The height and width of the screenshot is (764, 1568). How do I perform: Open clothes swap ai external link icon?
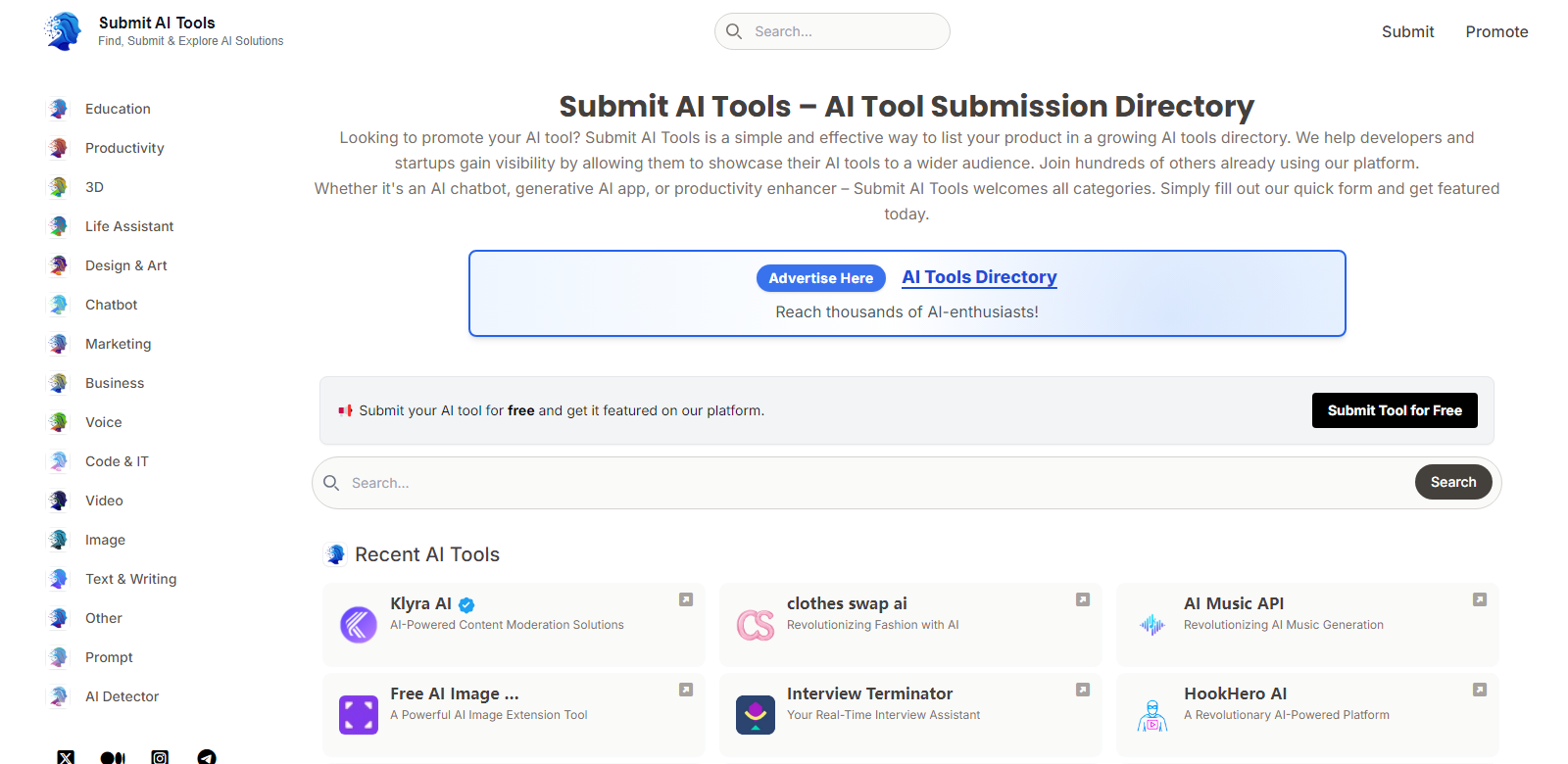[1083, 599]
